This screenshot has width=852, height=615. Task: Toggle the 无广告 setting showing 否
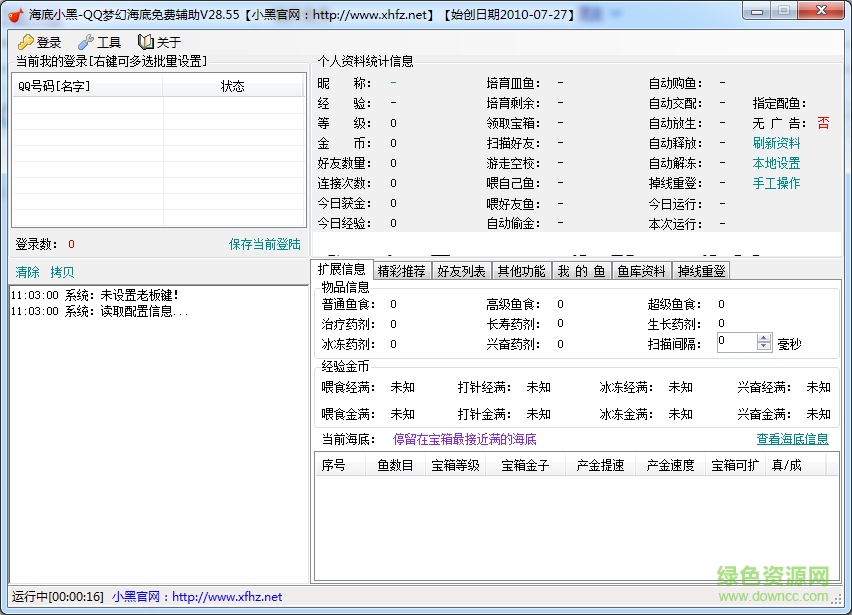click(822, 122)
